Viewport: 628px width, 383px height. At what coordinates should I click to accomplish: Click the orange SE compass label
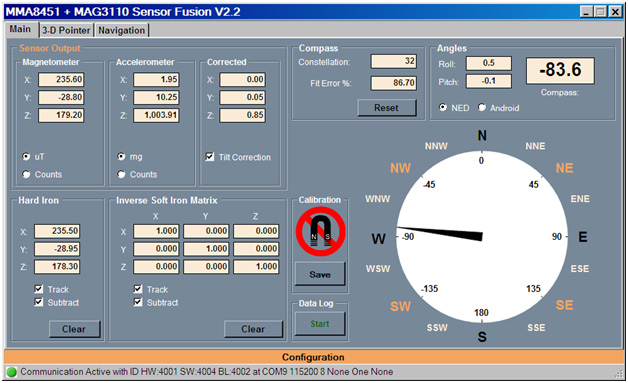564,305
